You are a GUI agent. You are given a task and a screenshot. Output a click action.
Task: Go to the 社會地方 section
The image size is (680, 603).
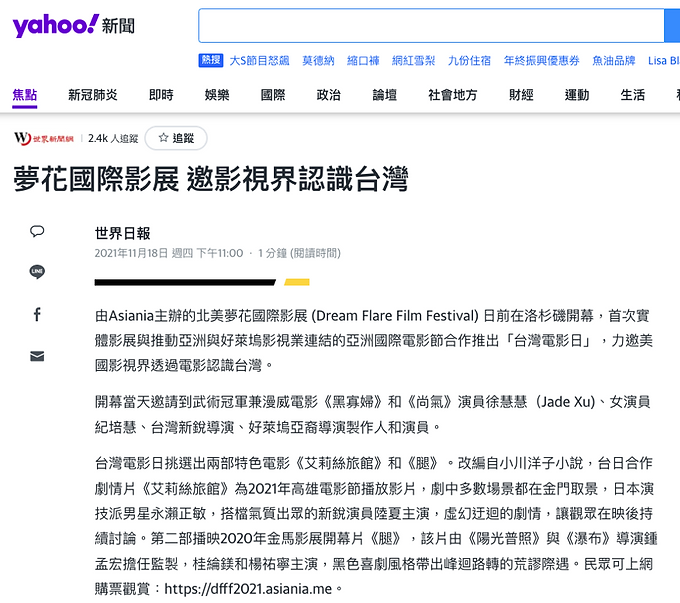point(453,95)
